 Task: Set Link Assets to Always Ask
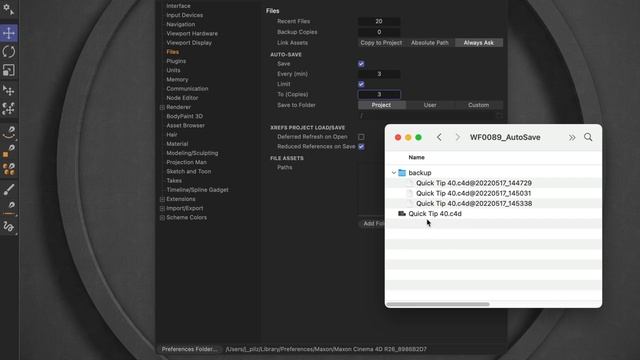478,43
